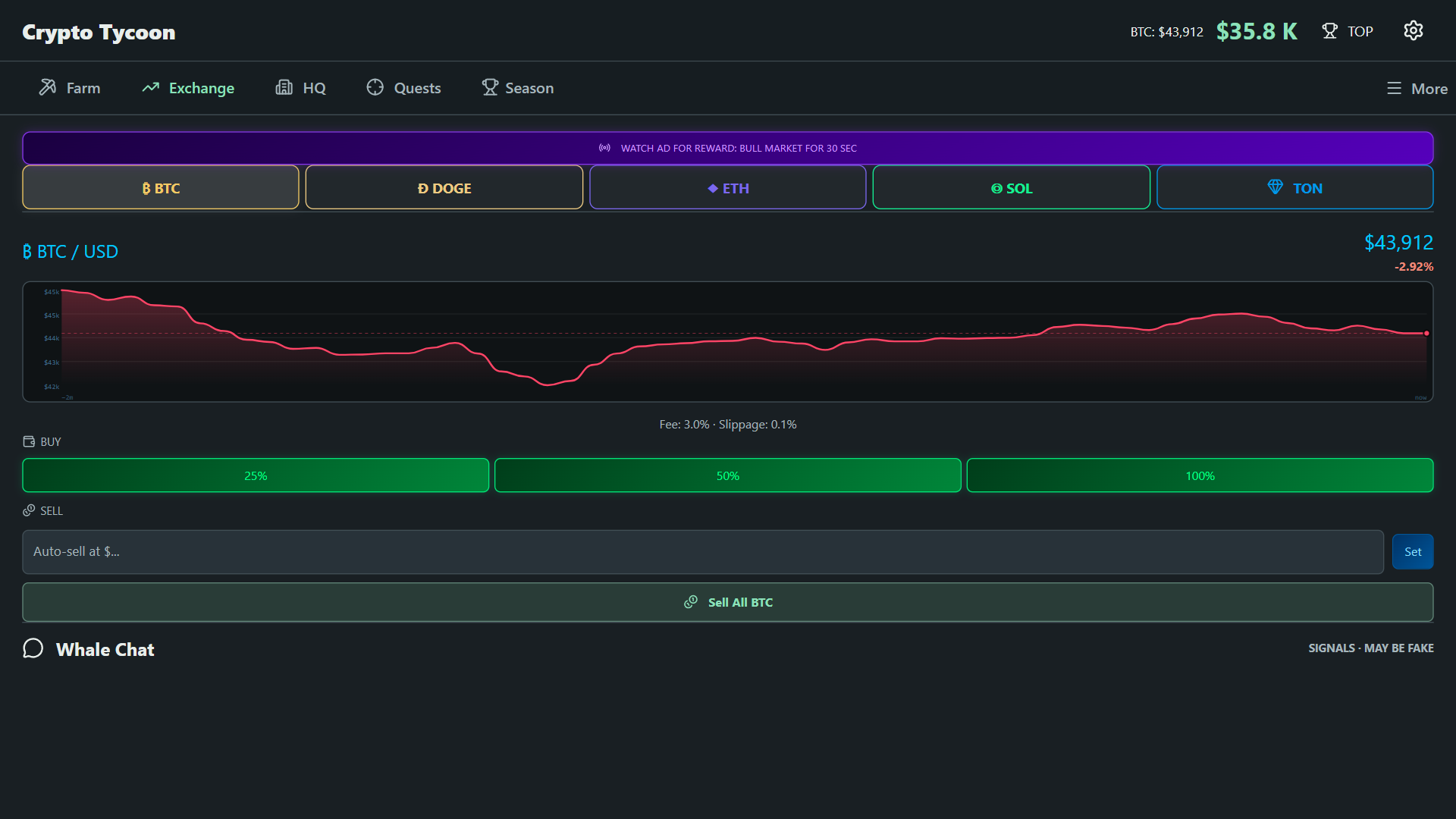Select the TON coin tab
The image size is (1456, 819).
coord(1295,187)
